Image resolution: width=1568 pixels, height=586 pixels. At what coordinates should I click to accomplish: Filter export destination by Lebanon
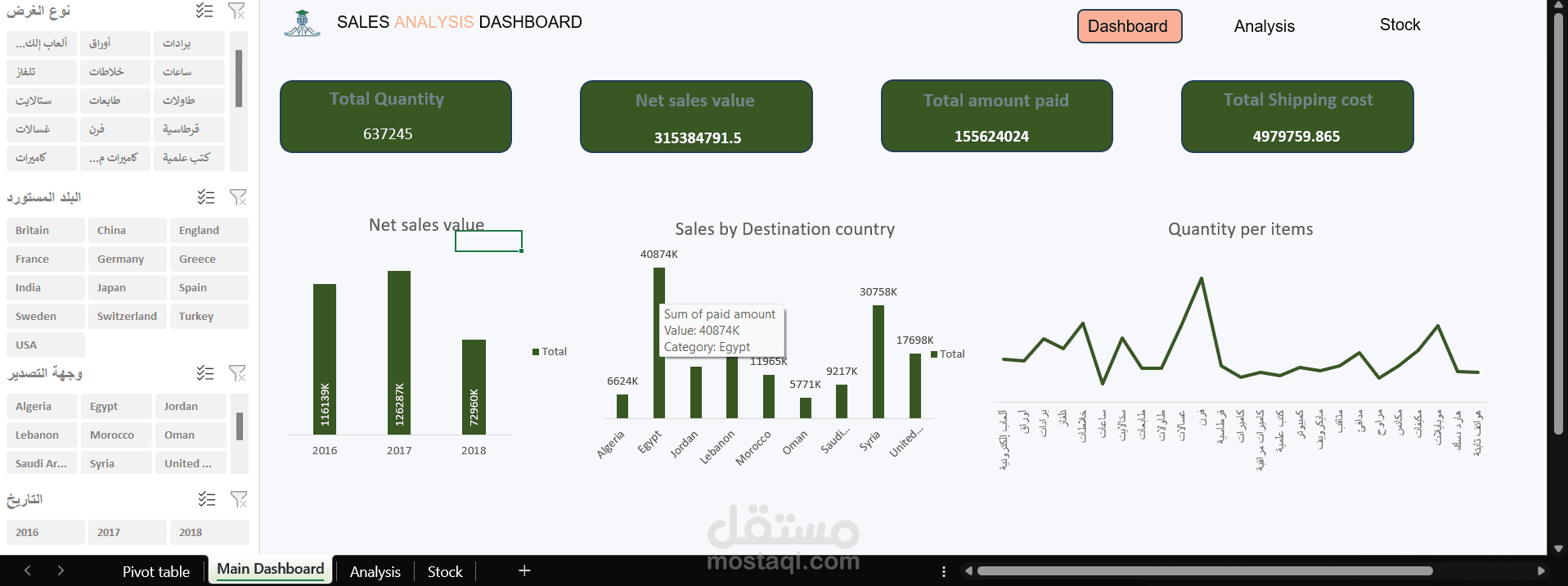(x=43, y=435)
